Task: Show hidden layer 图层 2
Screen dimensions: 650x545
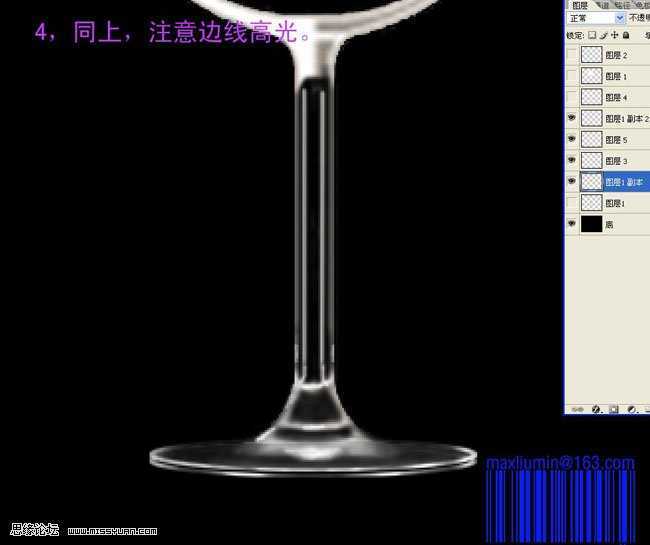Action: 572,55
